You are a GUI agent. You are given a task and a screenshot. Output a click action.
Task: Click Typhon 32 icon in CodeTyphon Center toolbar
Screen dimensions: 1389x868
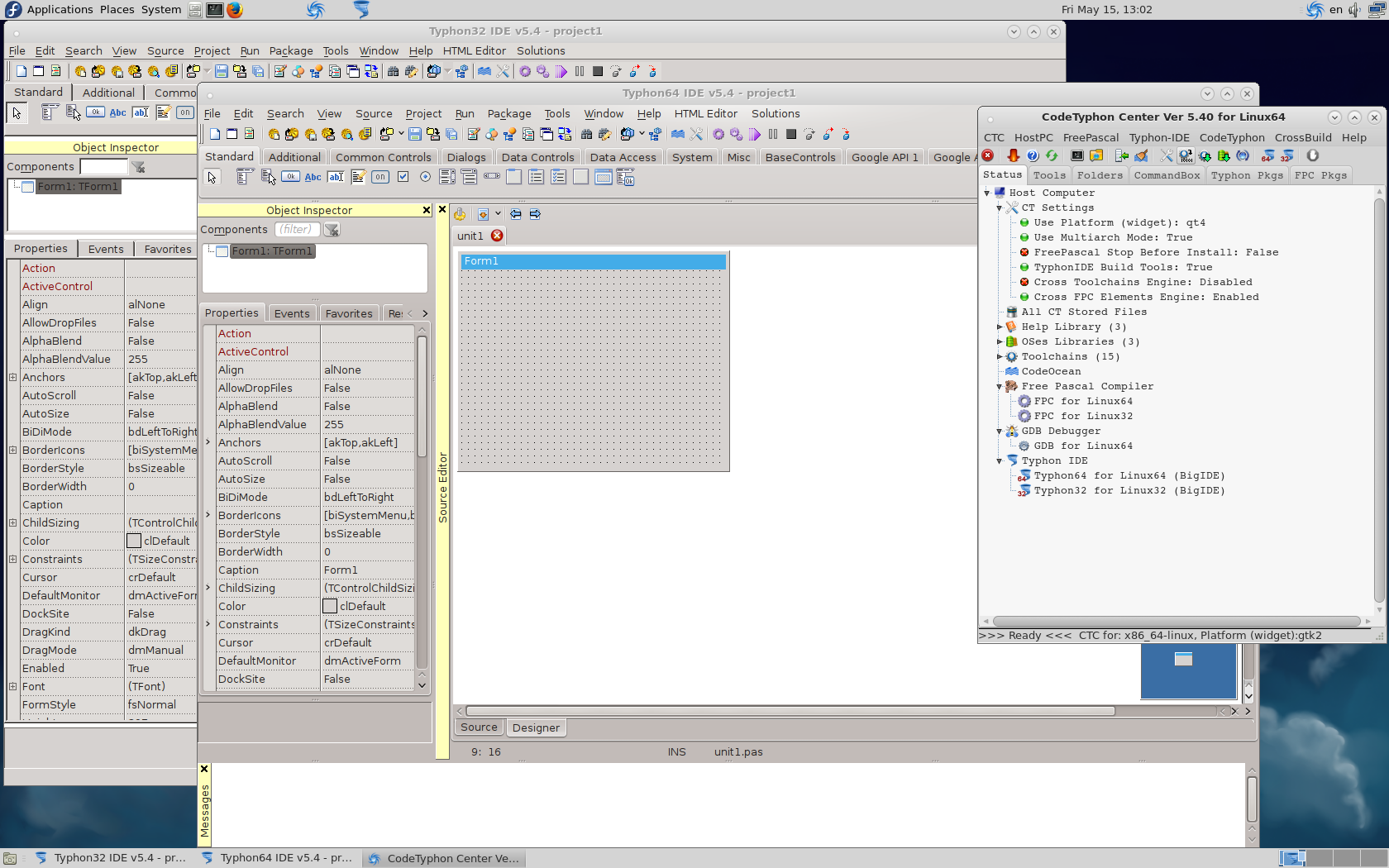click(x=1286, y=155)
